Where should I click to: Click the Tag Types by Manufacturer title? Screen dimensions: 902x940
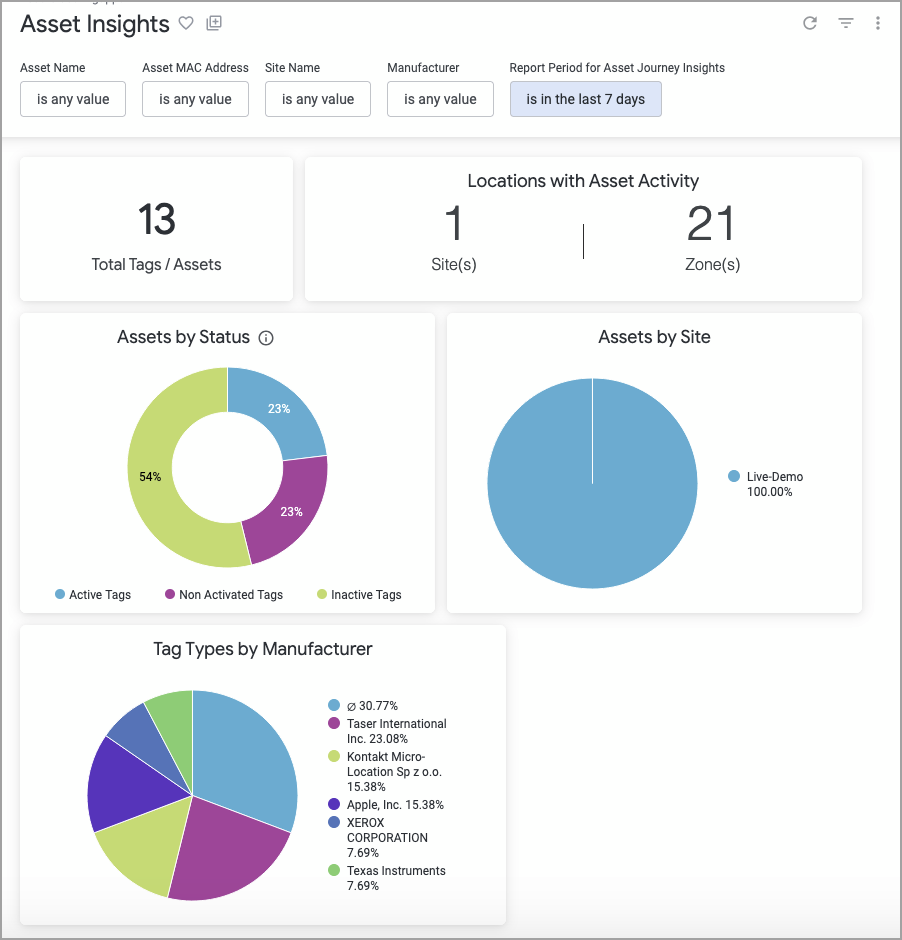pos(263,649)
